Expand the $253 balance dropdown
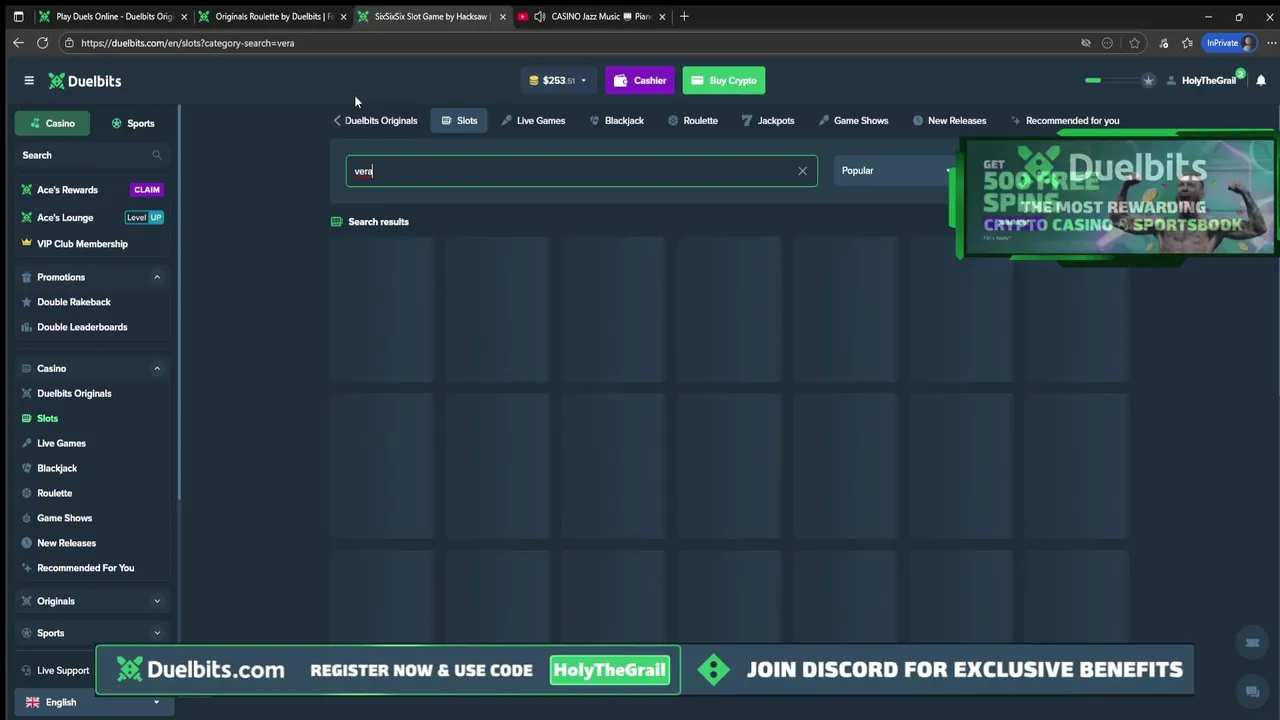1280x720 pixels. tap(557, 81)
